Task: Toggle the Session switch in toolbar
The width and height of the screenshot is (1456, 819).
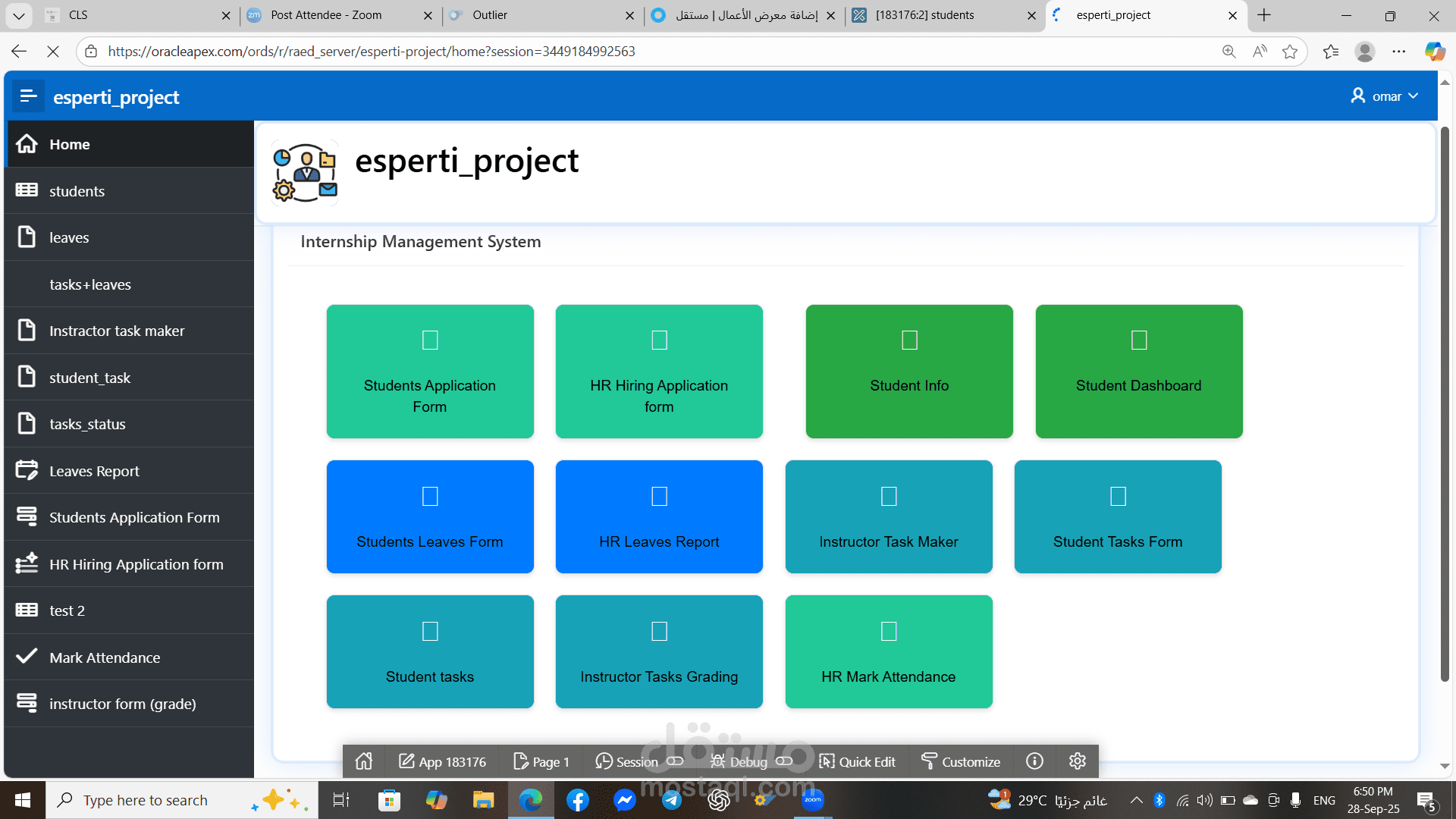Action: [675, 761]
